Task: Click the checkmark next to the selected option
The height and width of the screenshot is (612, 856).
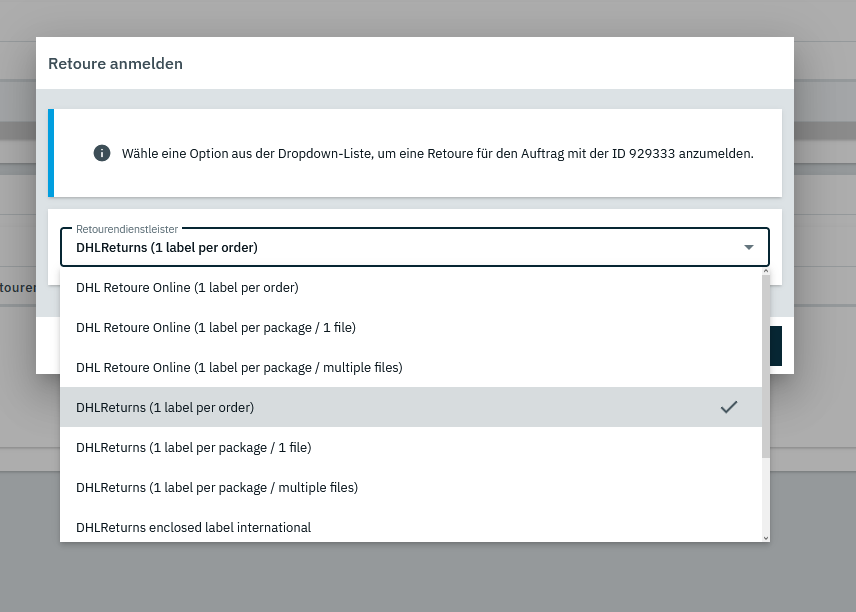Action: pyautogui.click(x=729, y=407)
